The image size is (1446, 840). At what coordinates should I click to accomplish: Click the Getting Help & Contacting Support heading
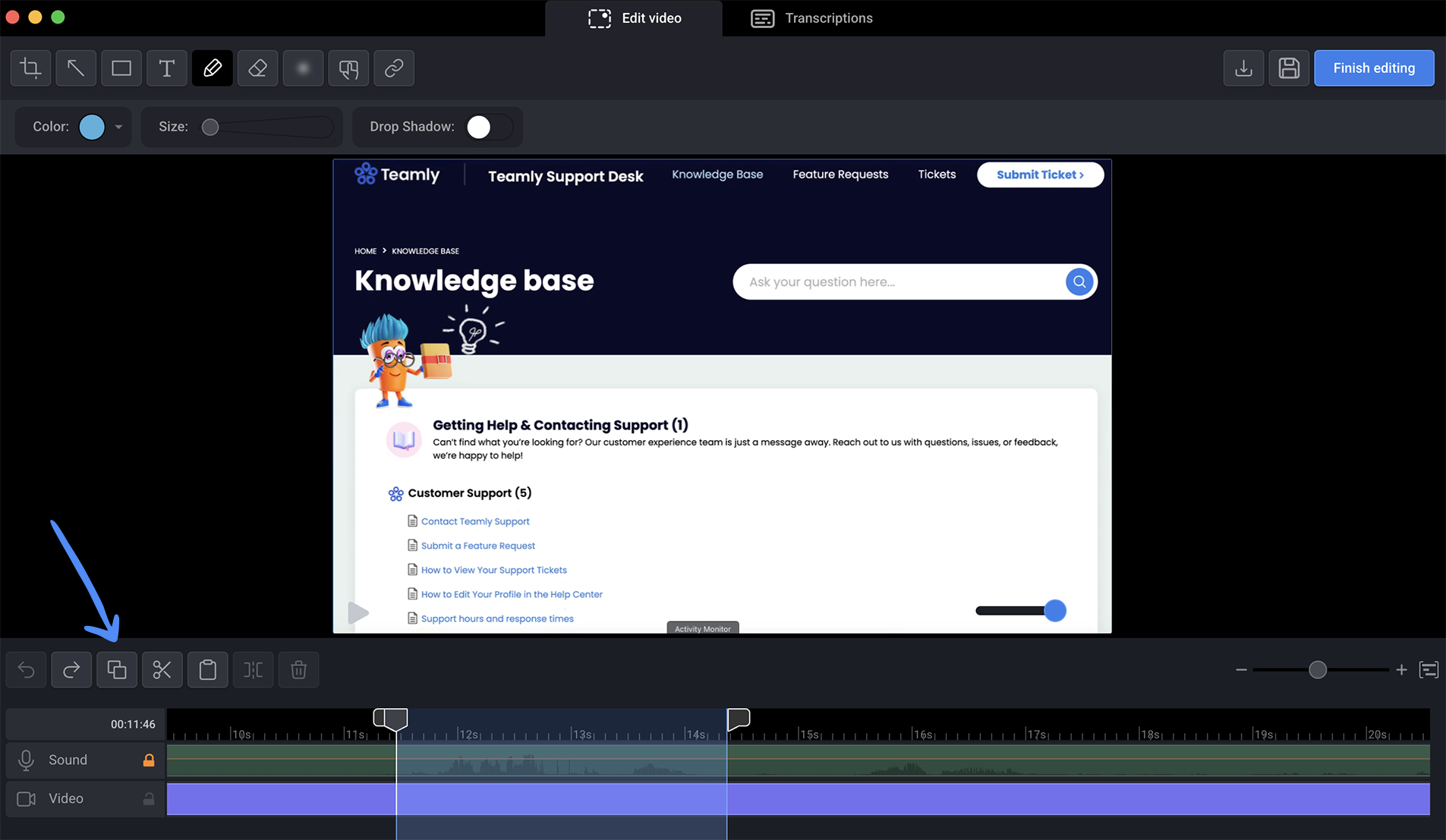[560, 425]
